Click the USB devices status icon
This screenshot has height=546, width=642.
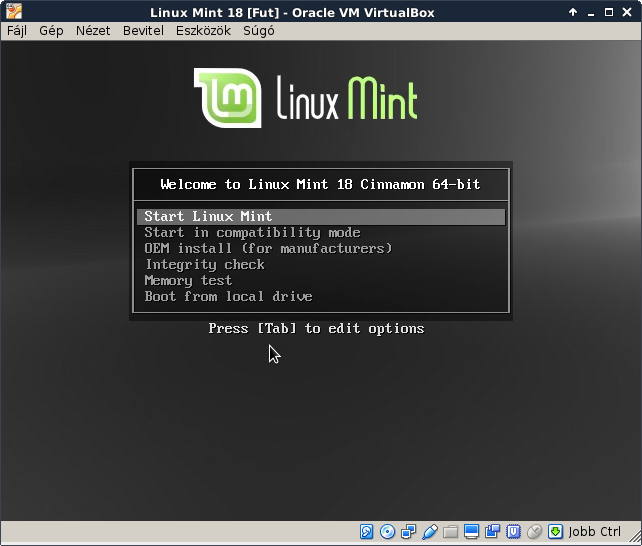[x=430, y=532]
